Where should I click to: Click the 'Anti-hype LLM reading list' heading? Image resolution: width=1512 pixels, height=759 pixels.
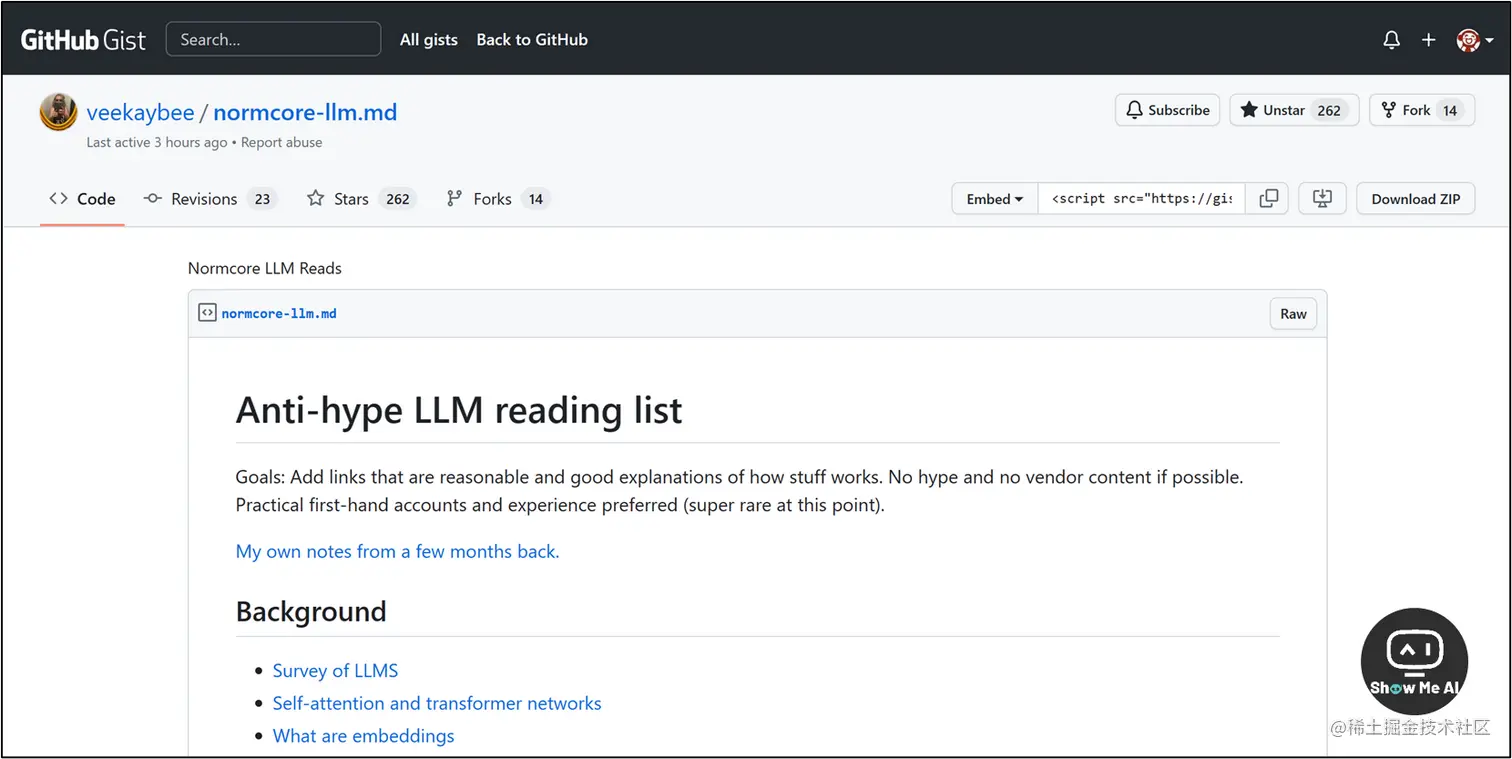(459, 410)
